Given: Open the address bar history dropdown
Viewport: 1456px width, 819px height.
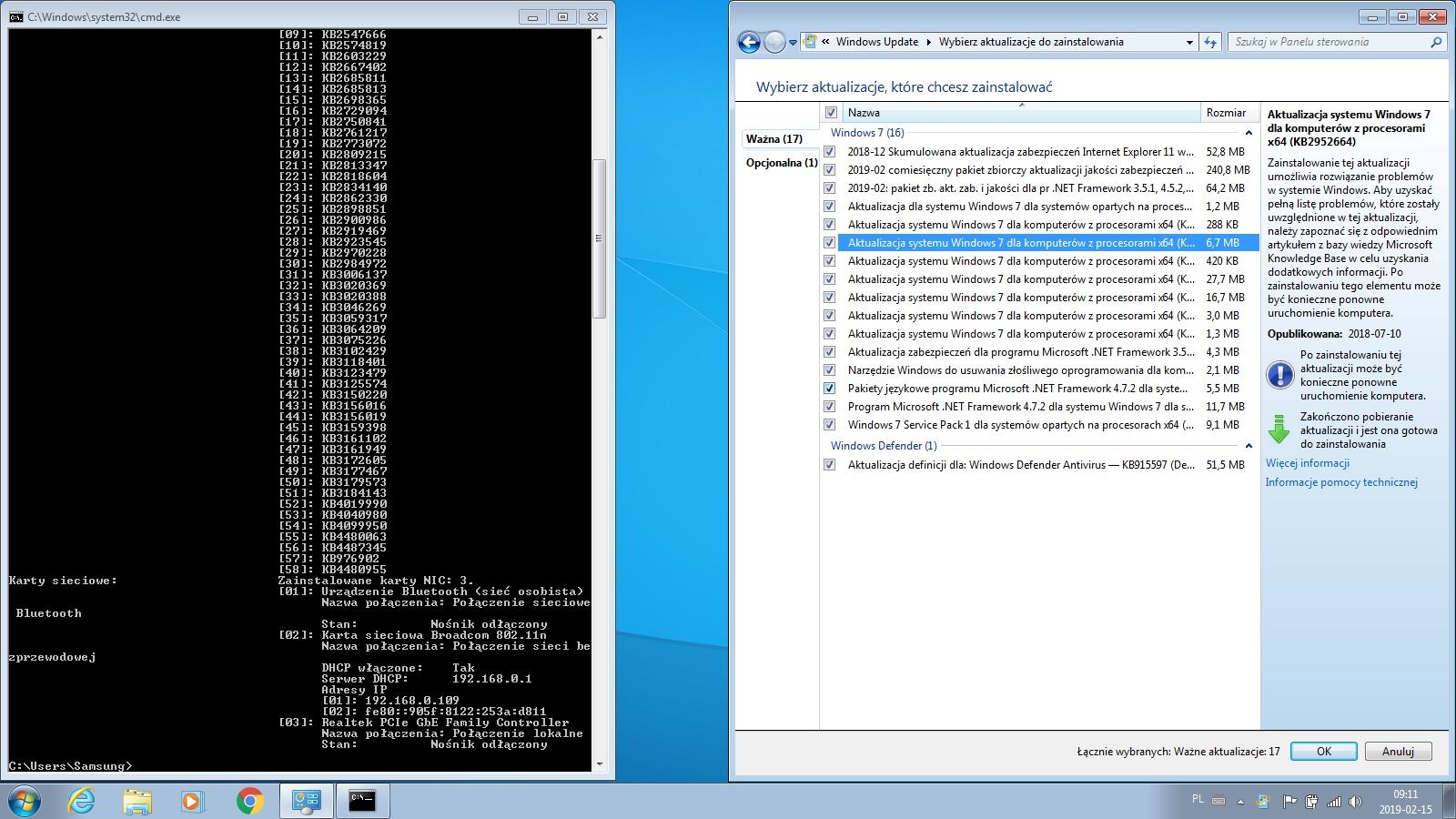Looking at the screenshot, I should click(x=1188, y=42).
